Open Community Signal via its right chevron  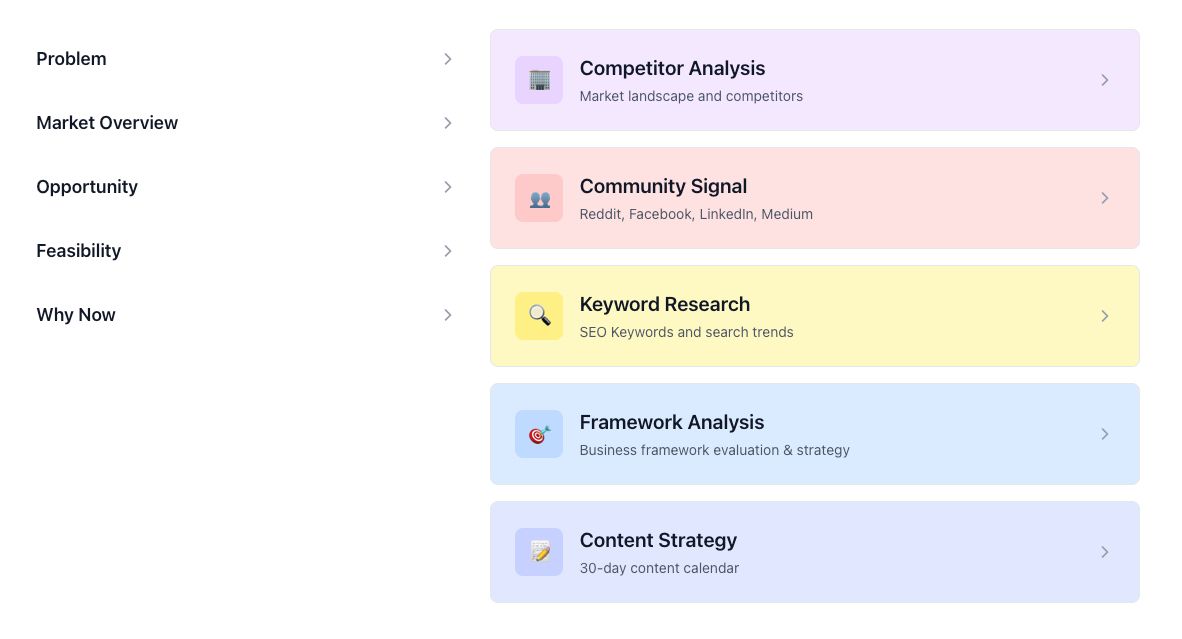click(1104, 198)
